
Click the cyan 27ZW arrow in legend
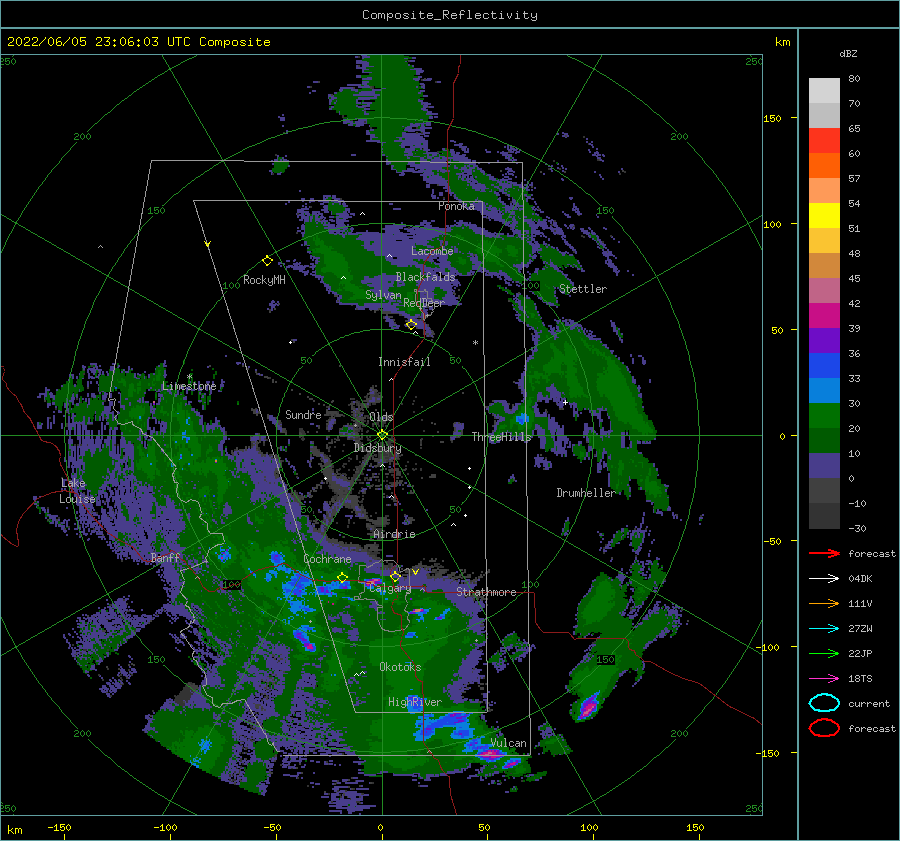coord(824,629)
